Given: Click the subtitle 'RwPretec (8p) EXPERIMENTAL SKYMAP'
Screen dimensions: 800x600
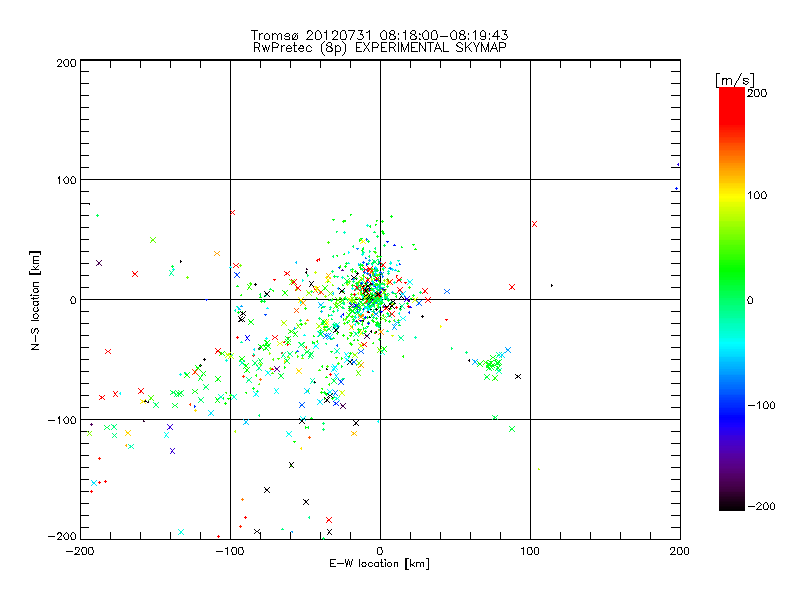Looking at the screenshot, I should (380, 48).
